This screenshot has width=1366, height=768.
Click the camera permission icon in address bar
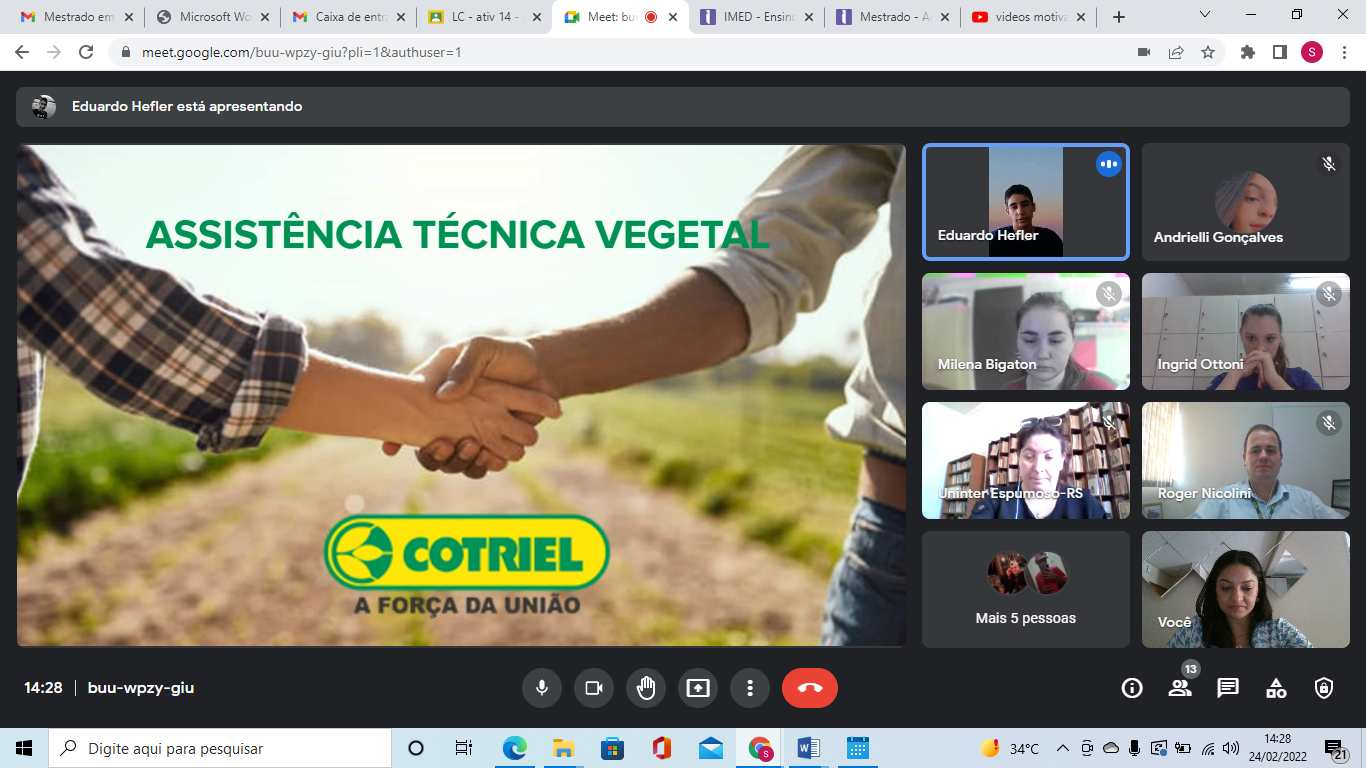point(1144,52)
